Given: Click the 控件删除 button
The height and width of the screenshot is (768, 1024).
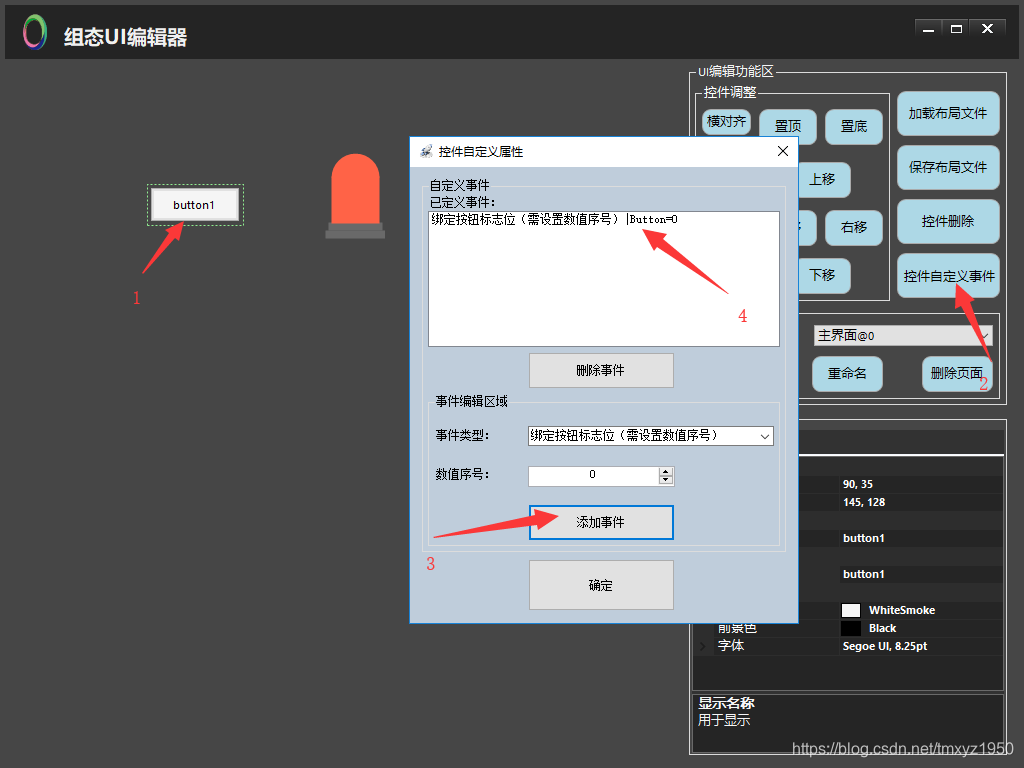Looking at the screenshot, I should (948, 222).
